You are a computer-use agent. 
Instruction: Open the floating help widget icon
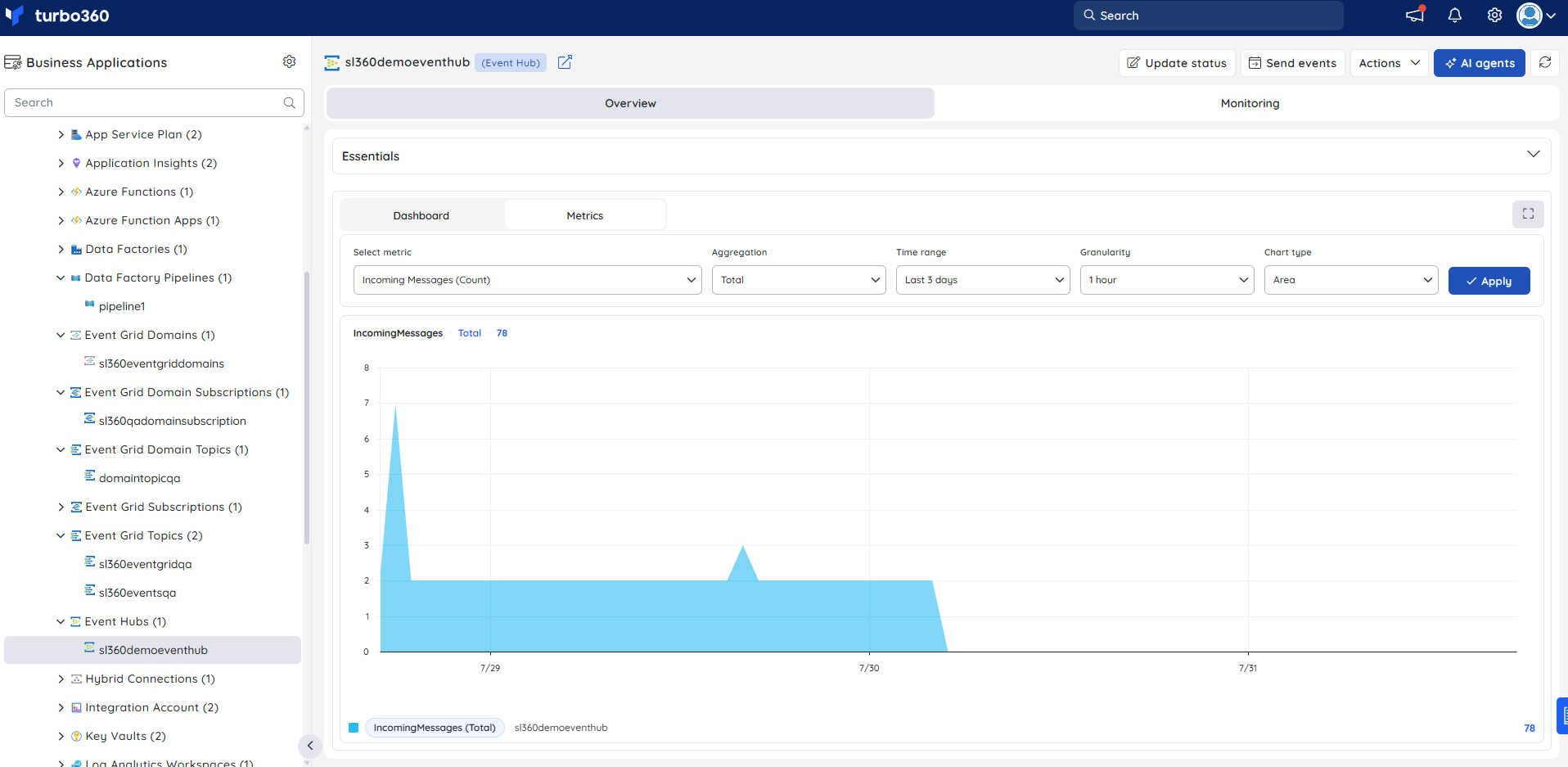(1563, 715)
